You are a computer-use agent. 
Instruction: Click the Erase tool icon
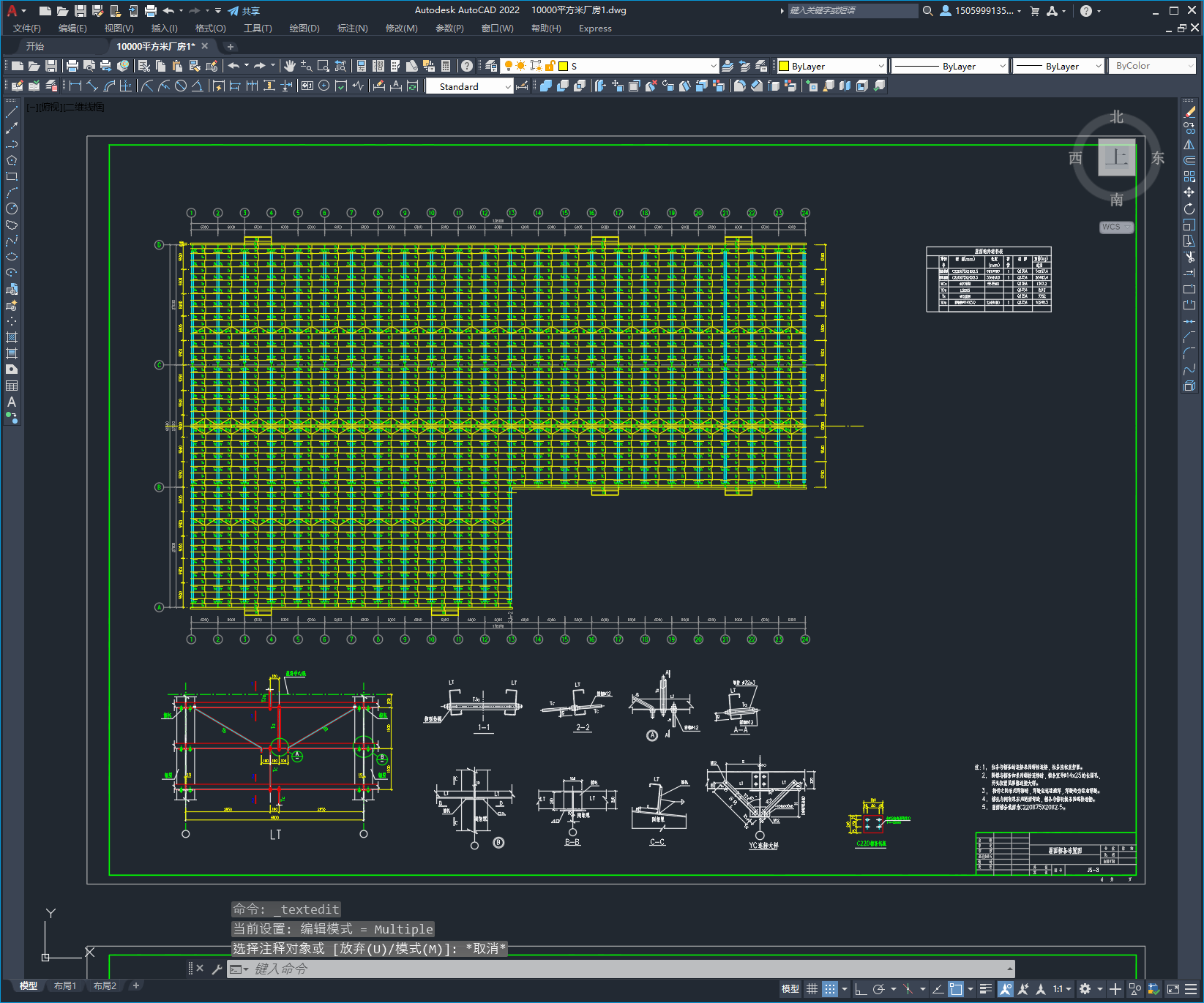pyautogui.click(x=1189, y=112)
